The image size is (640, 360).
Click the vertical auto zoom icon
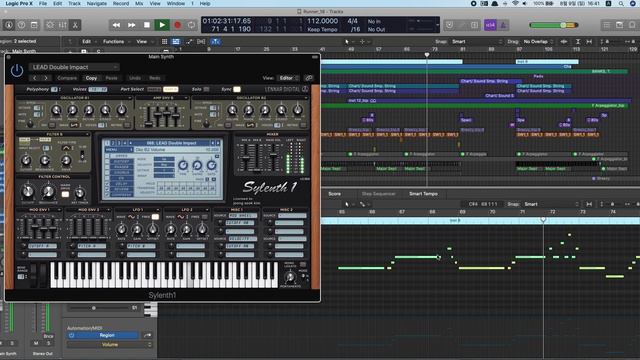(x=578, y=41)
